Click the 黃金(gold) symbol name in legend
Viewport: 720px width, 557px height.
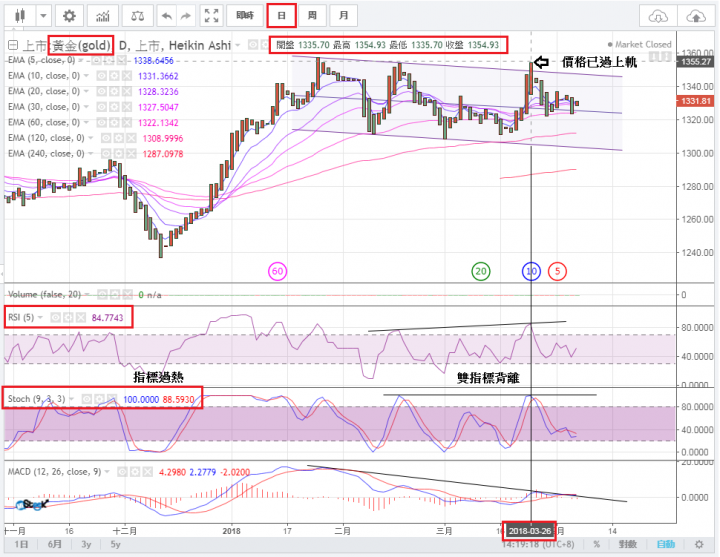point(81,45)
